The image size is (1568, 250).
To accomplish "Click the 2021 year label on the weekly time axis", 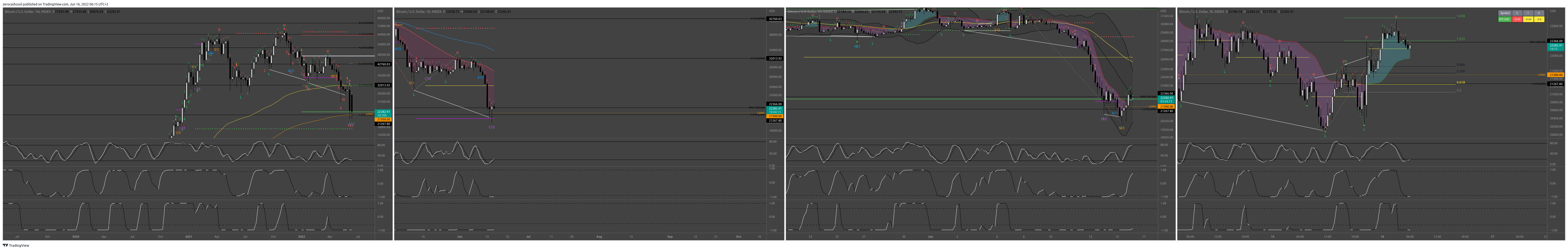I will click(x=189, y=236).
